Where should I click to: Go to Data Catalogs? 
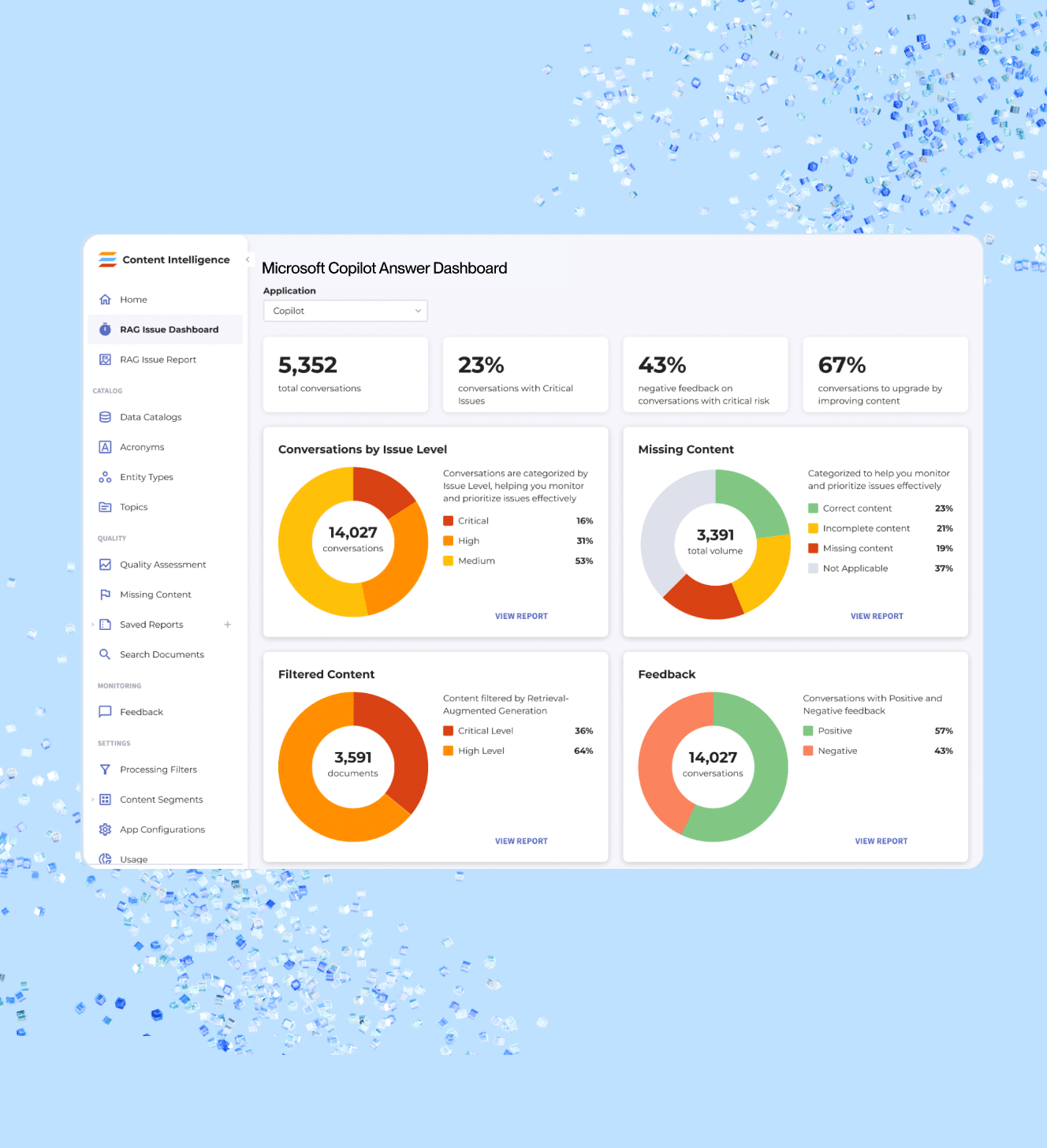tap(165, 417)
